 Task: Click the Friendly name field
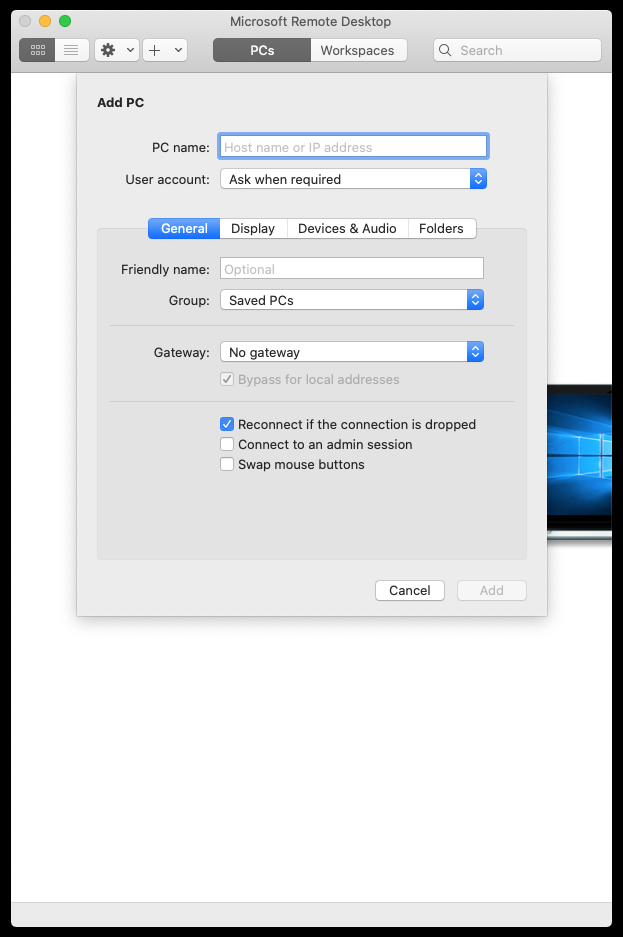(x=352, y=269)
